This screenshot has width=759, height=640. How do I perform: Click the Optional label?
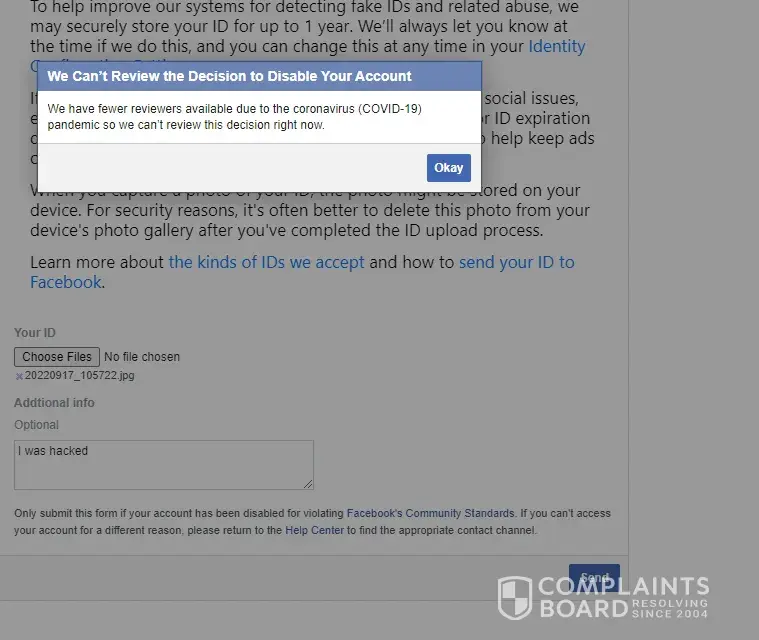(x=36, y=425)
